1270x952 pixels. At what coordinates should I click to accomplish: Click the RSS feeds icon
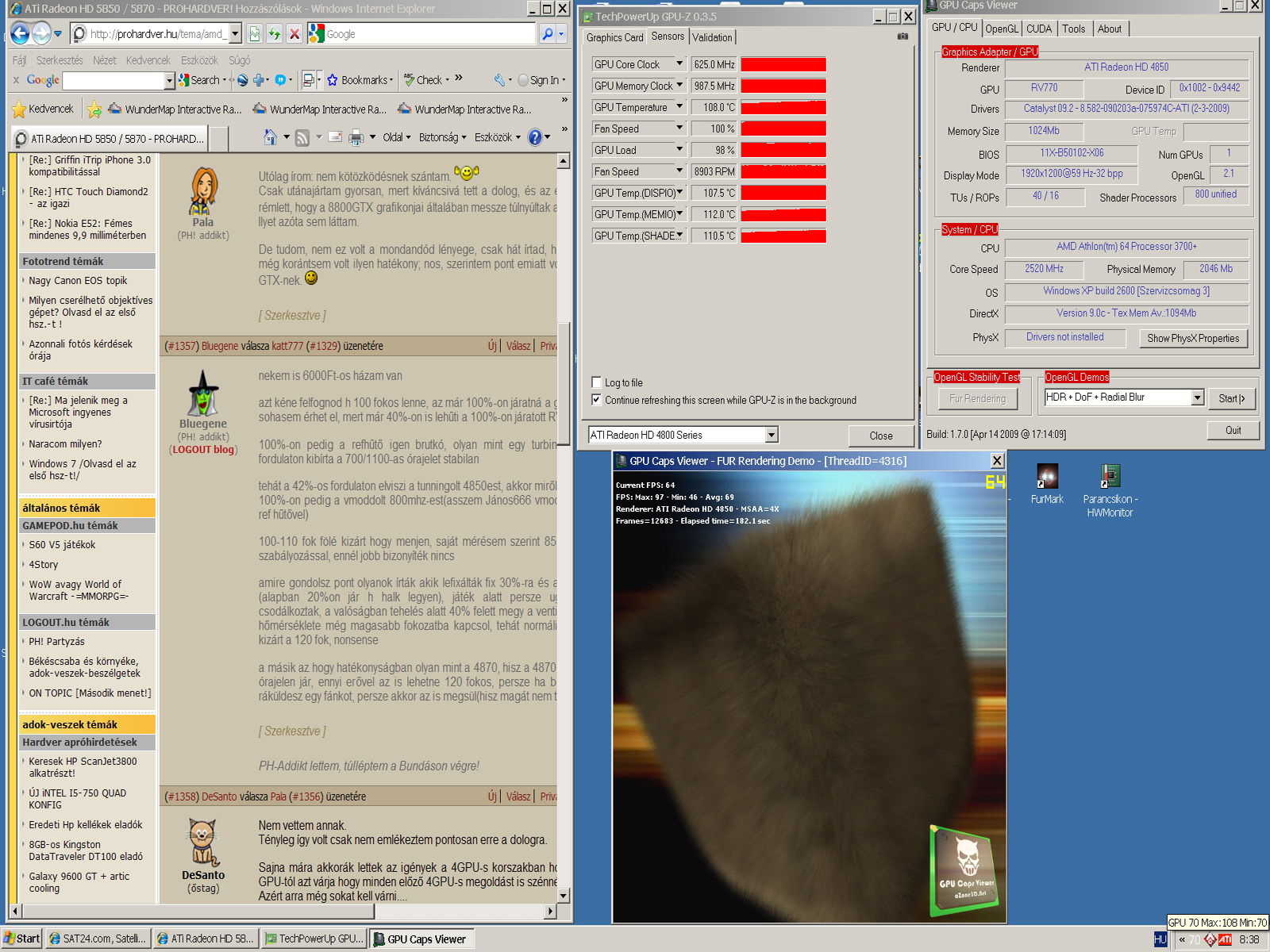tap(302, 137)
